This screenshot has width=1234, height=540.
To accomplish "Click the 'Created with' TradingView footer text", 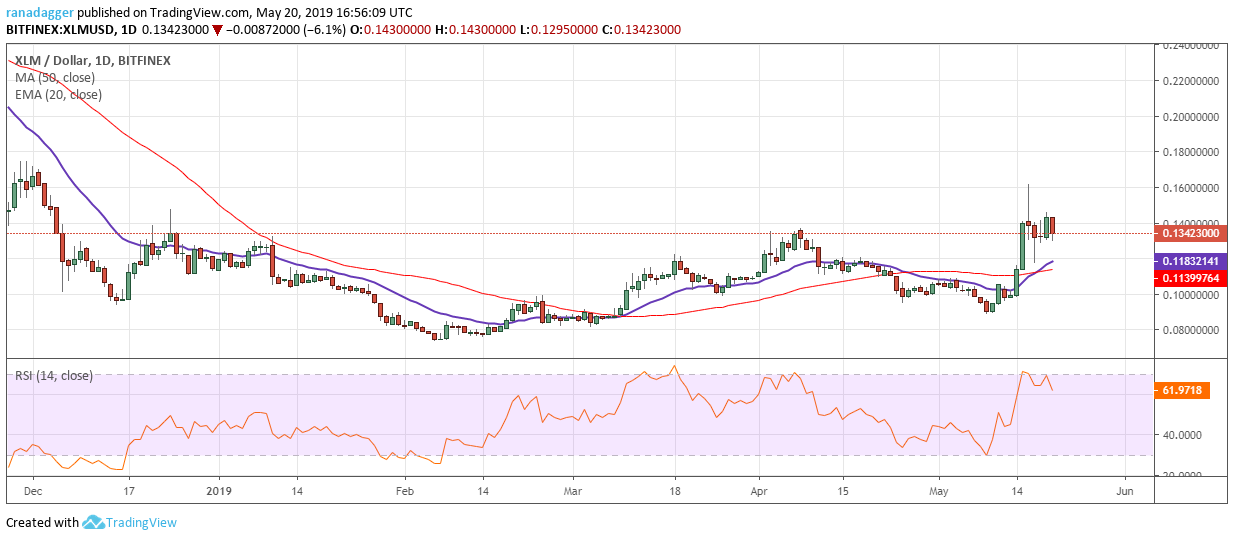I will click(42, 522).
